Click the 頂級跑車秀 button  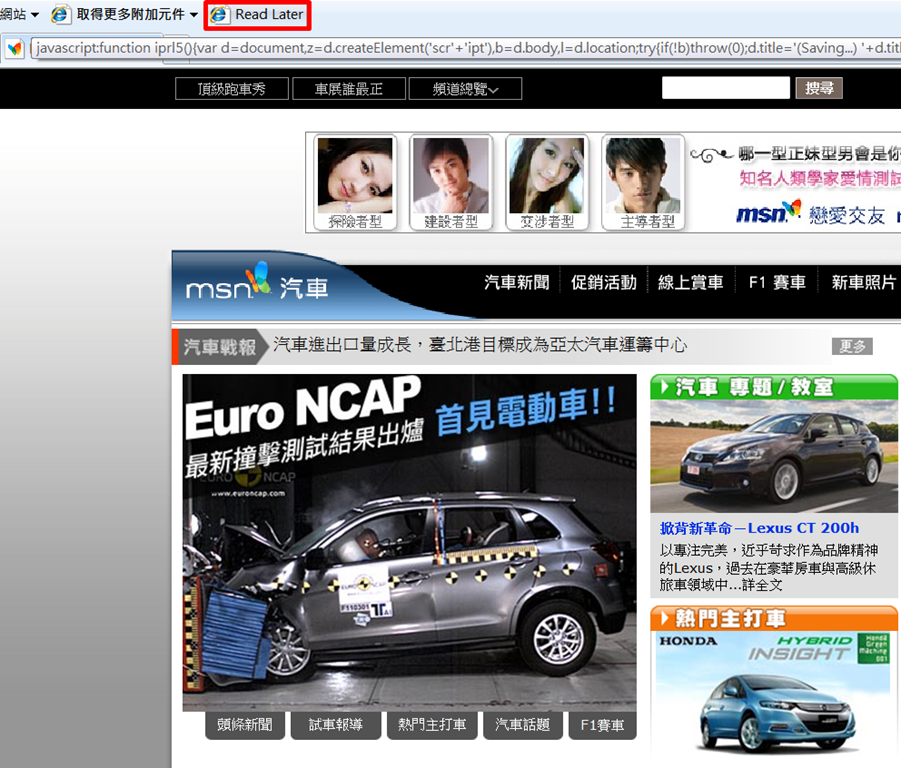232,89
